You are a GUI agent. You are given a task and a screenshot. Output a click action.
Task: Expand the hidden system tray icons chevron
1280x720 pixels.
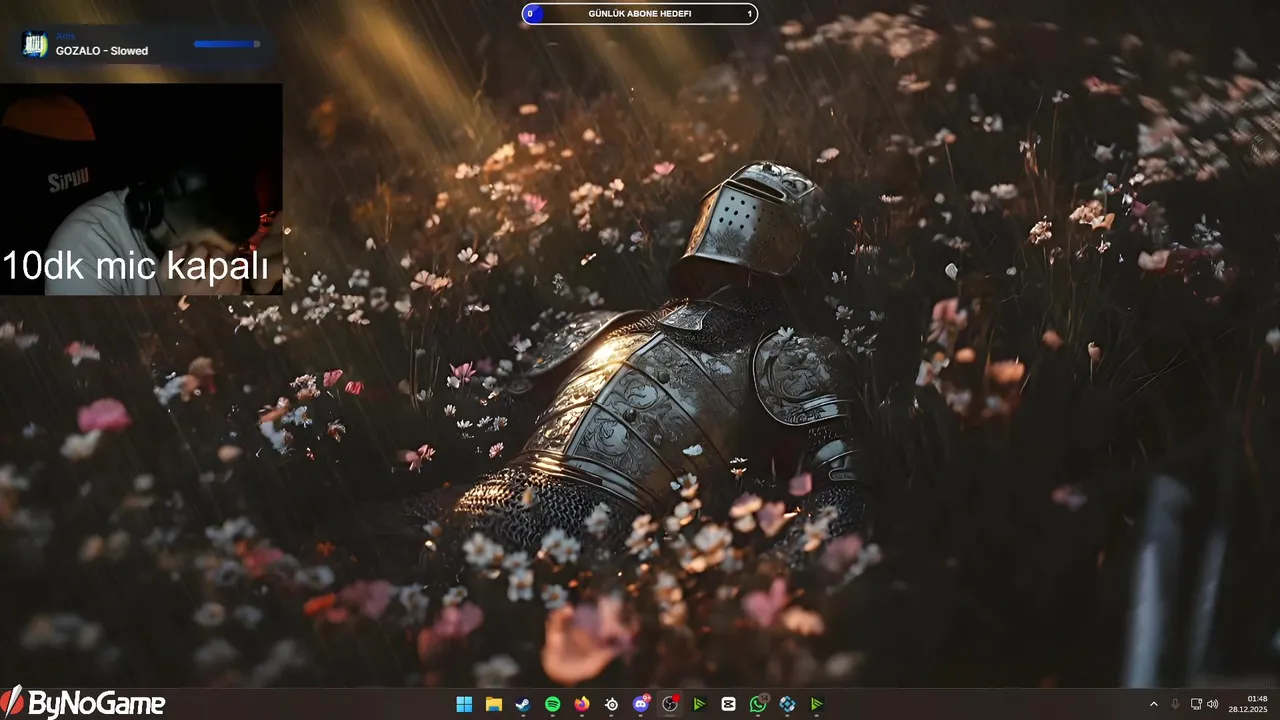pyautogui.click(x=1153, y=704)
